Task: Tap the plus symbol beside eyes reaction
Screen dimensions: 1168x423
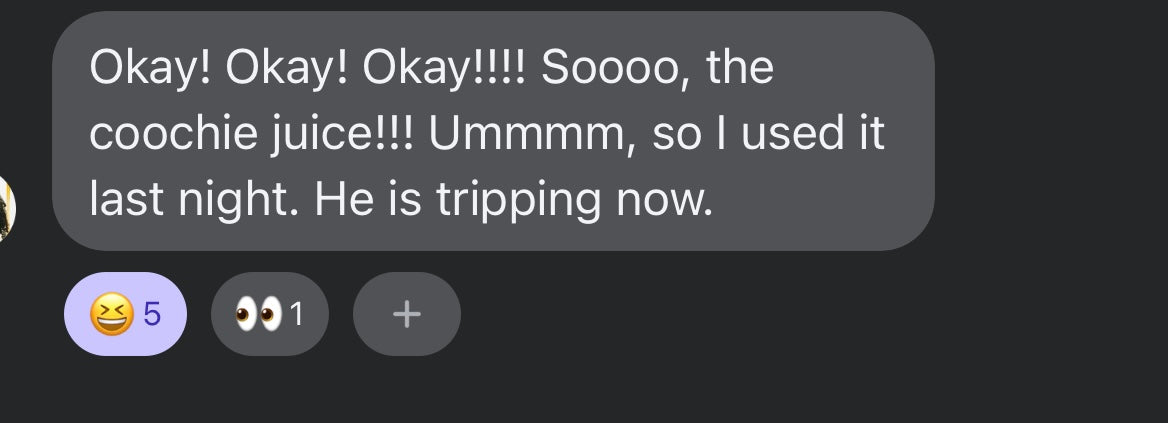Action: click(x=406, y=314)
